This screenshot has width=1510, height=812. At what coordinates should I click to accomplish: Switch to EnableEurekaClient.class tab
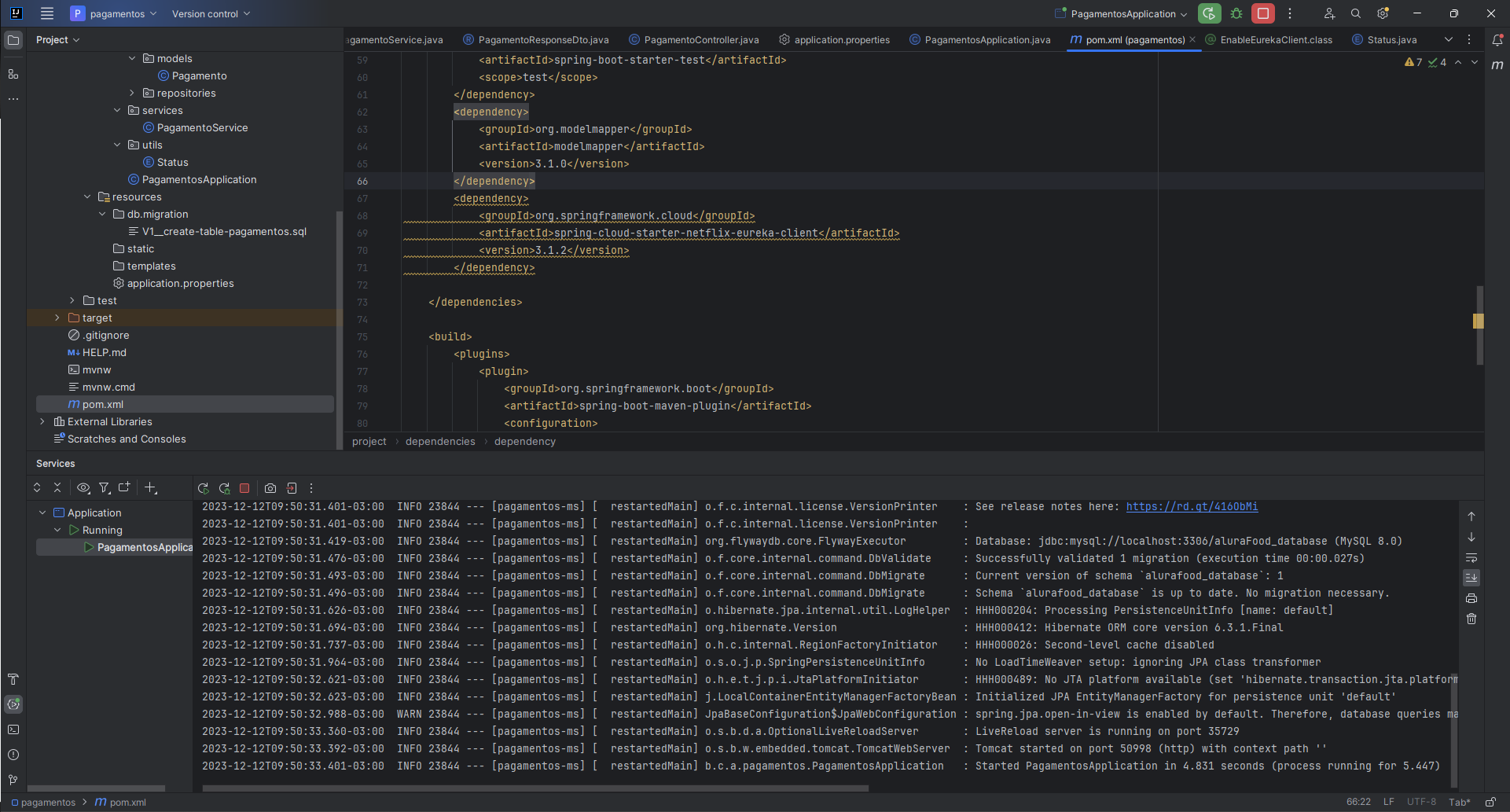click(1269, 39)
